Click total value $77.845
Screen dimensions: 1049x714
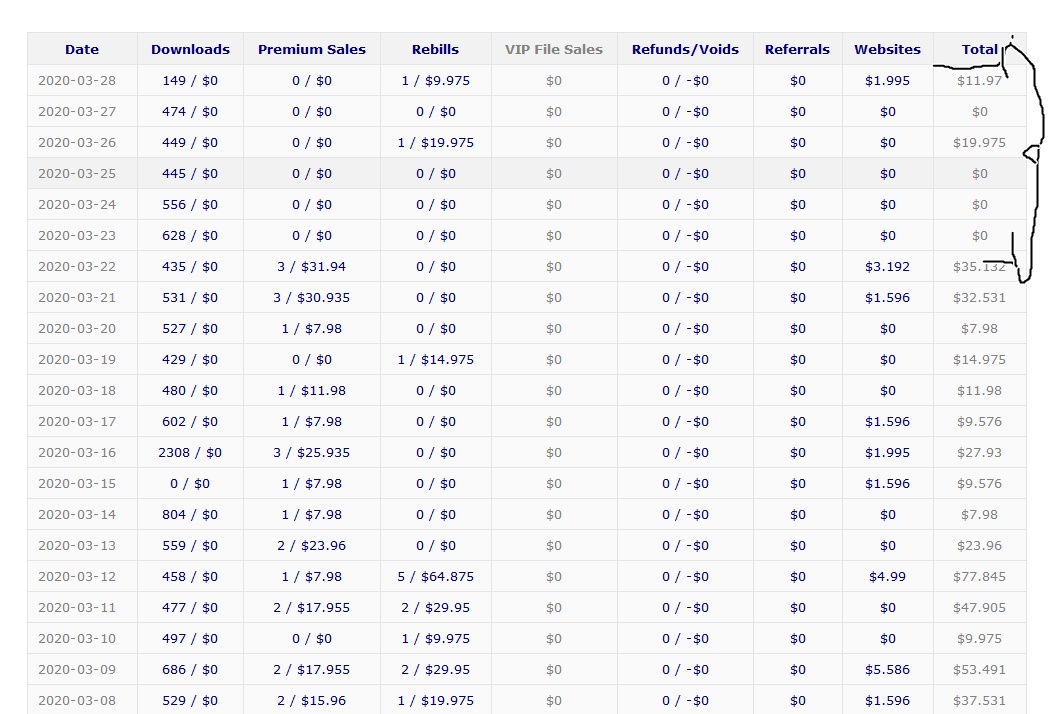coord(979,577)
